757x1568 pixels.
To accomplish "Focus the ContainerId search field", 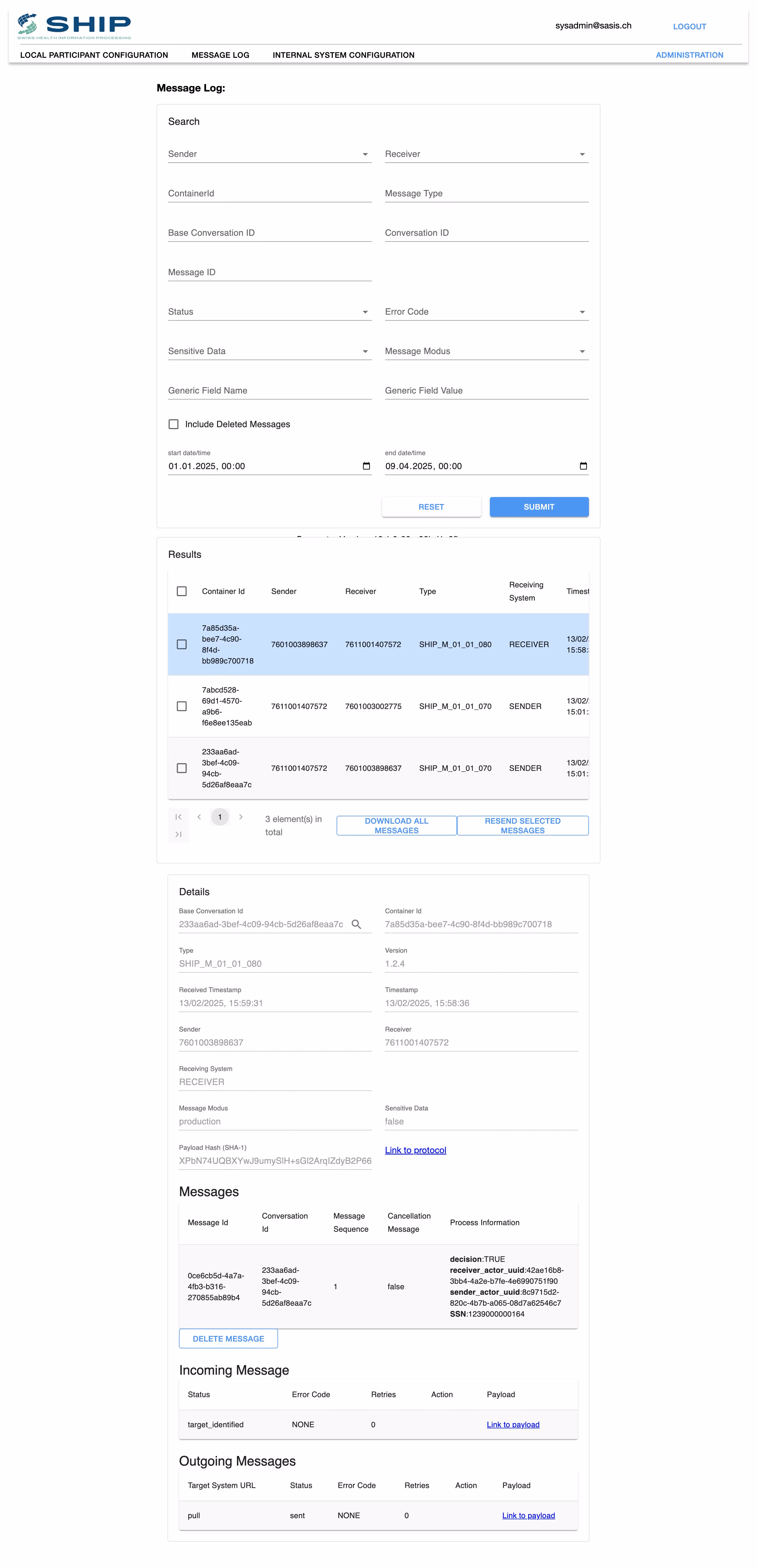I will (270, 194).
